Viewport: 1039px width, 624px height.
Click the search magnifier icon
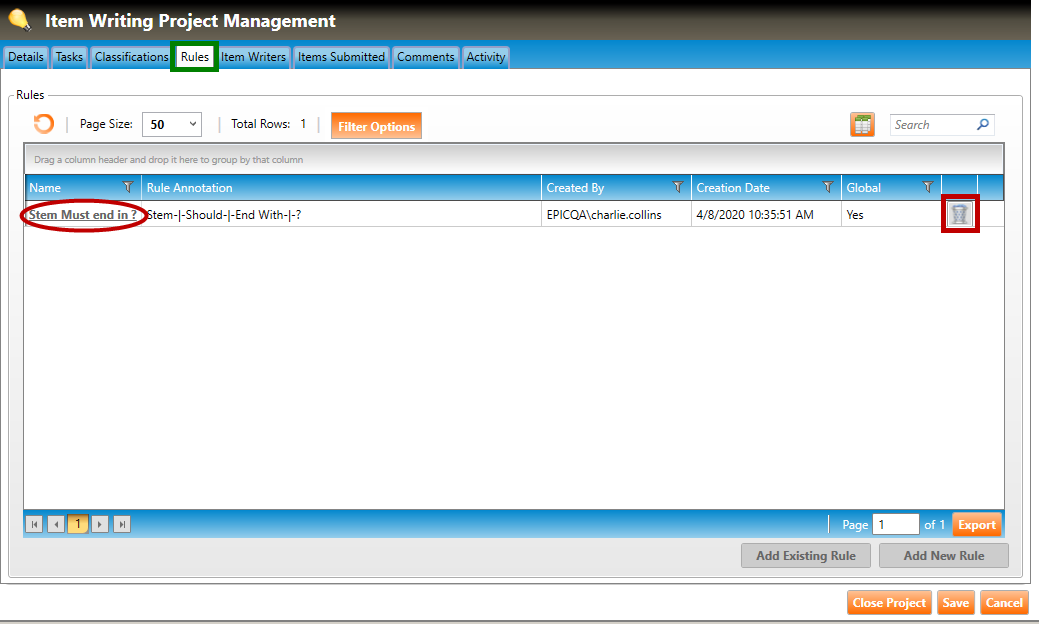982,125
